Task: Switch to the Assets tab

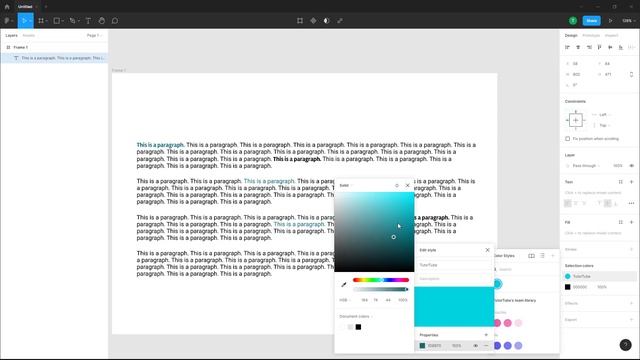Action: click(x=29, y=36)
